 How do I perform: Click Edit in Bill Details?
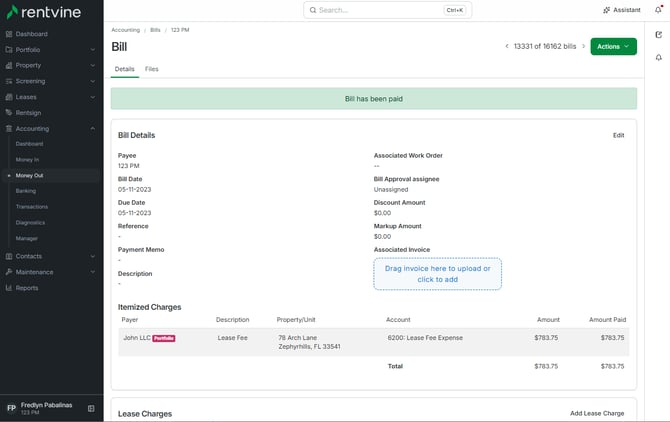point(618,135)
